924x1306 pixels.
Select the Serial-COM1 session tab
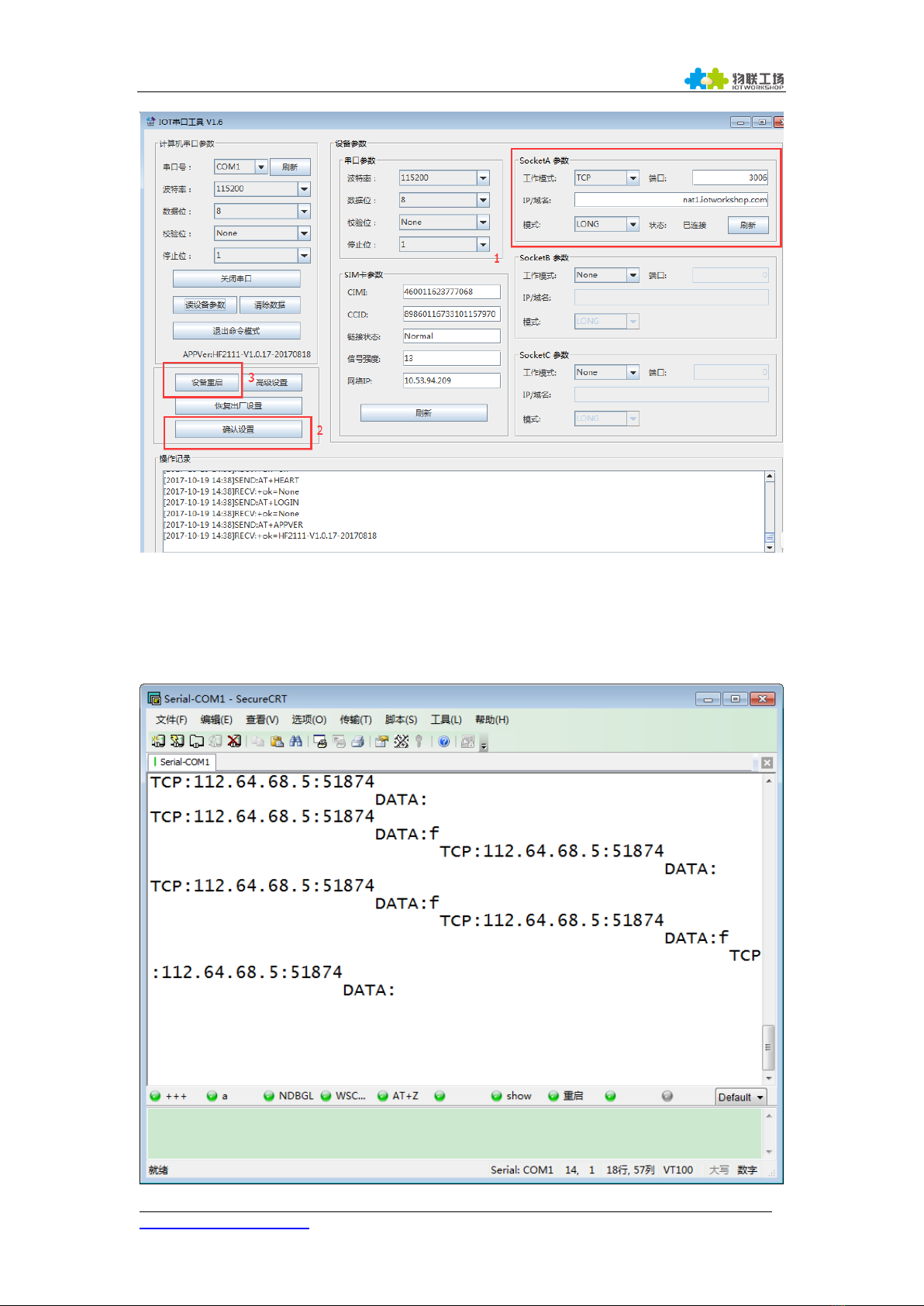[182, 762]
